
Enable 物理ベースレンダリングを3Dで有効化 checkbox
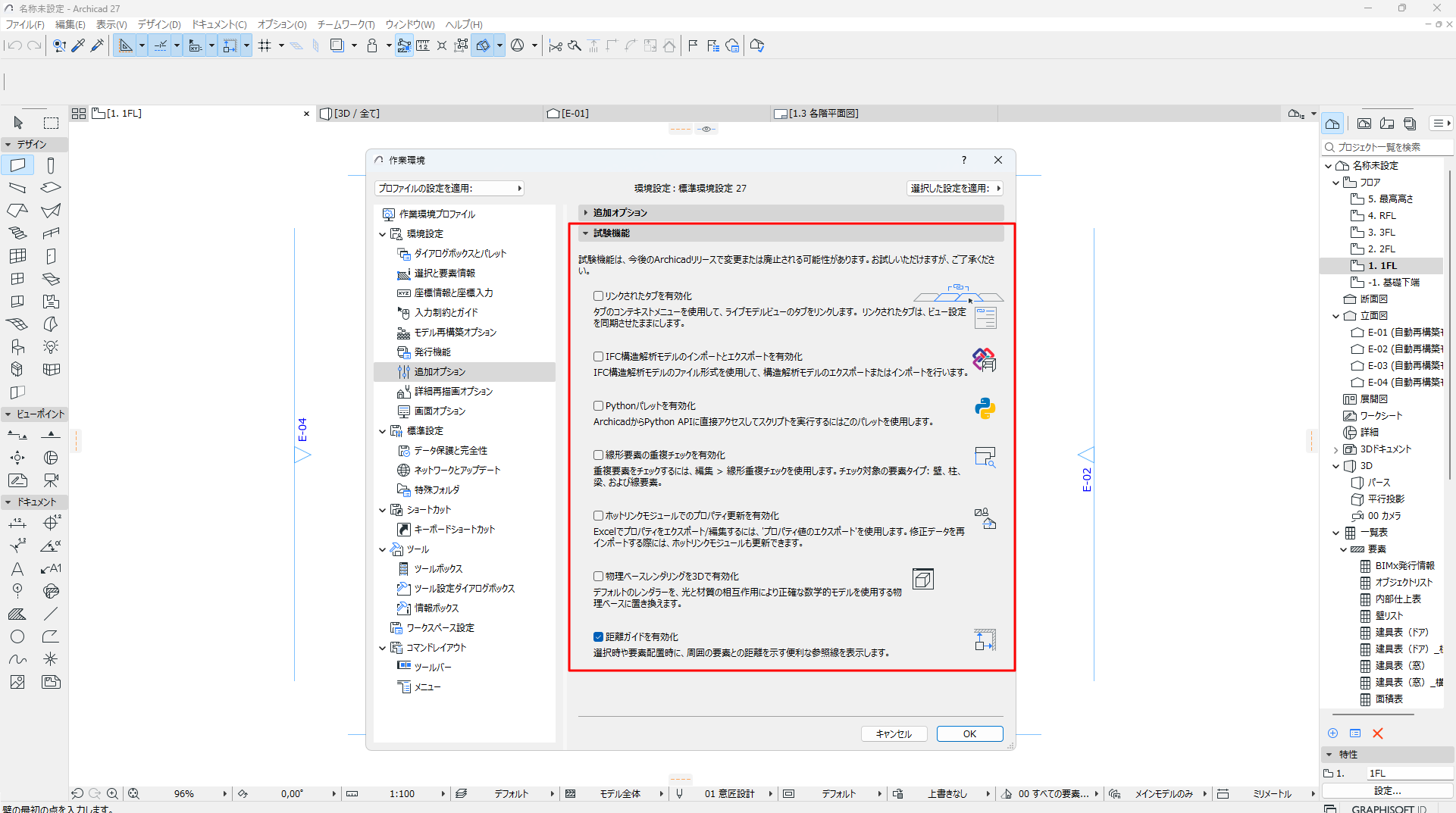598,576
